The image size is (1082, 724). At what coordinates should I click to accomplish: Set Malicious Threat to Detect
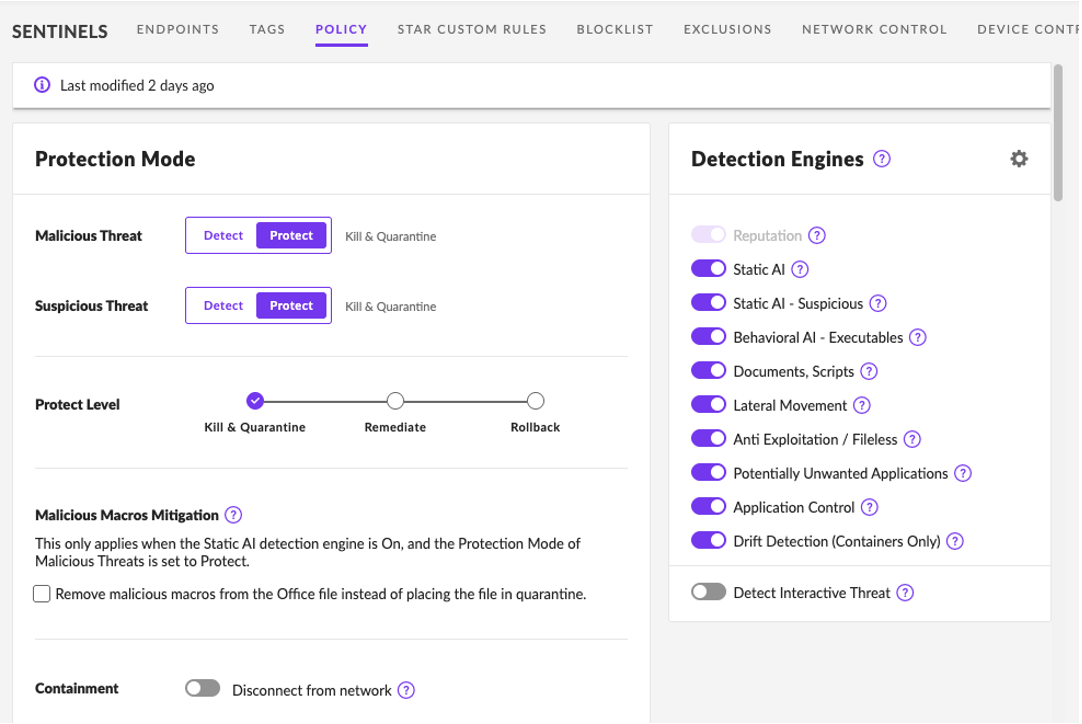pos(223,236)
